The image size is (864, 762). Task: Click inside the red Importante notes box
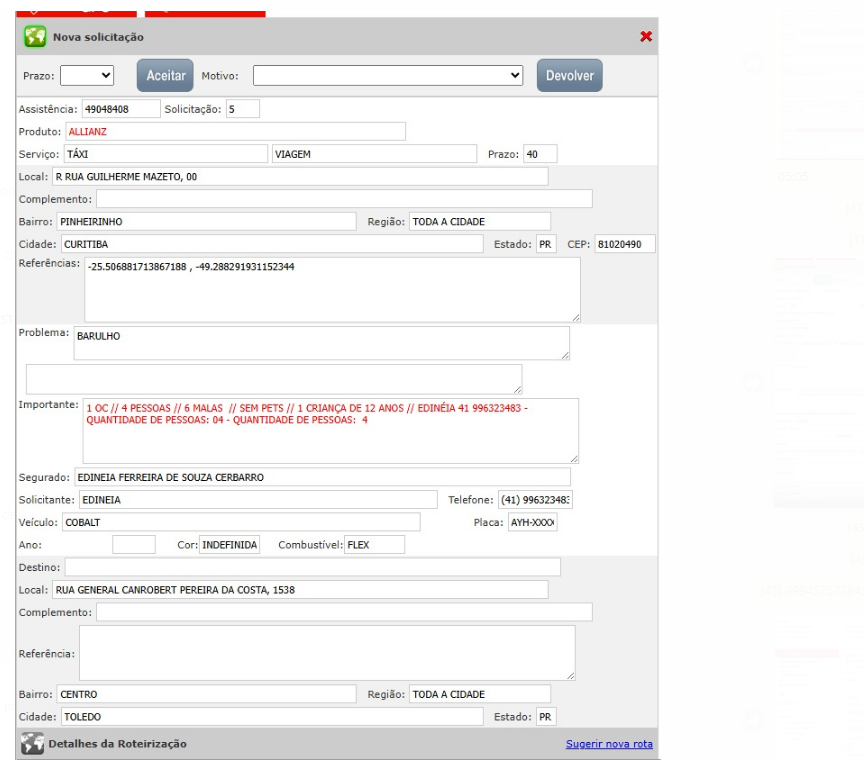331,430
